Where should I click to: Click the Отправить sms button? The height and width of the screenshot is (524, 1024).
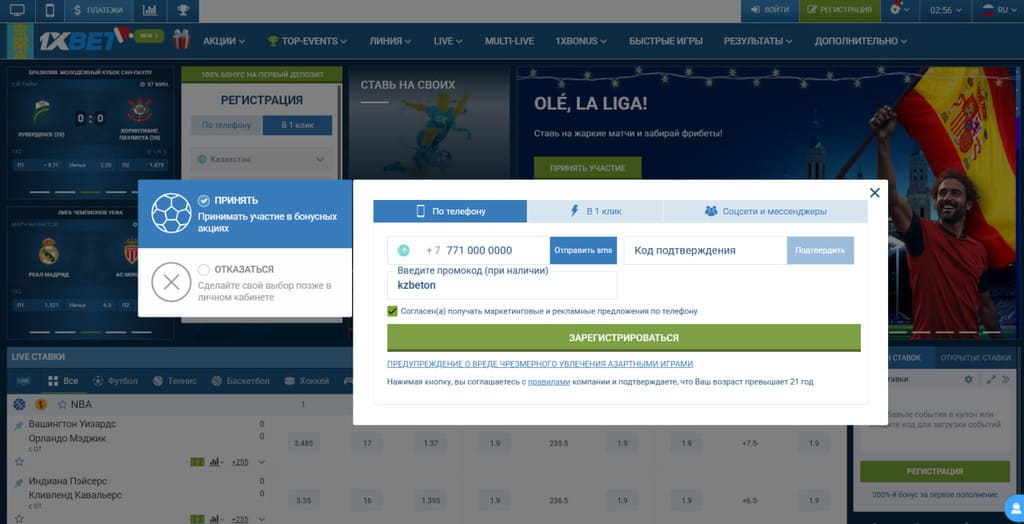click(x=583, y=250)
